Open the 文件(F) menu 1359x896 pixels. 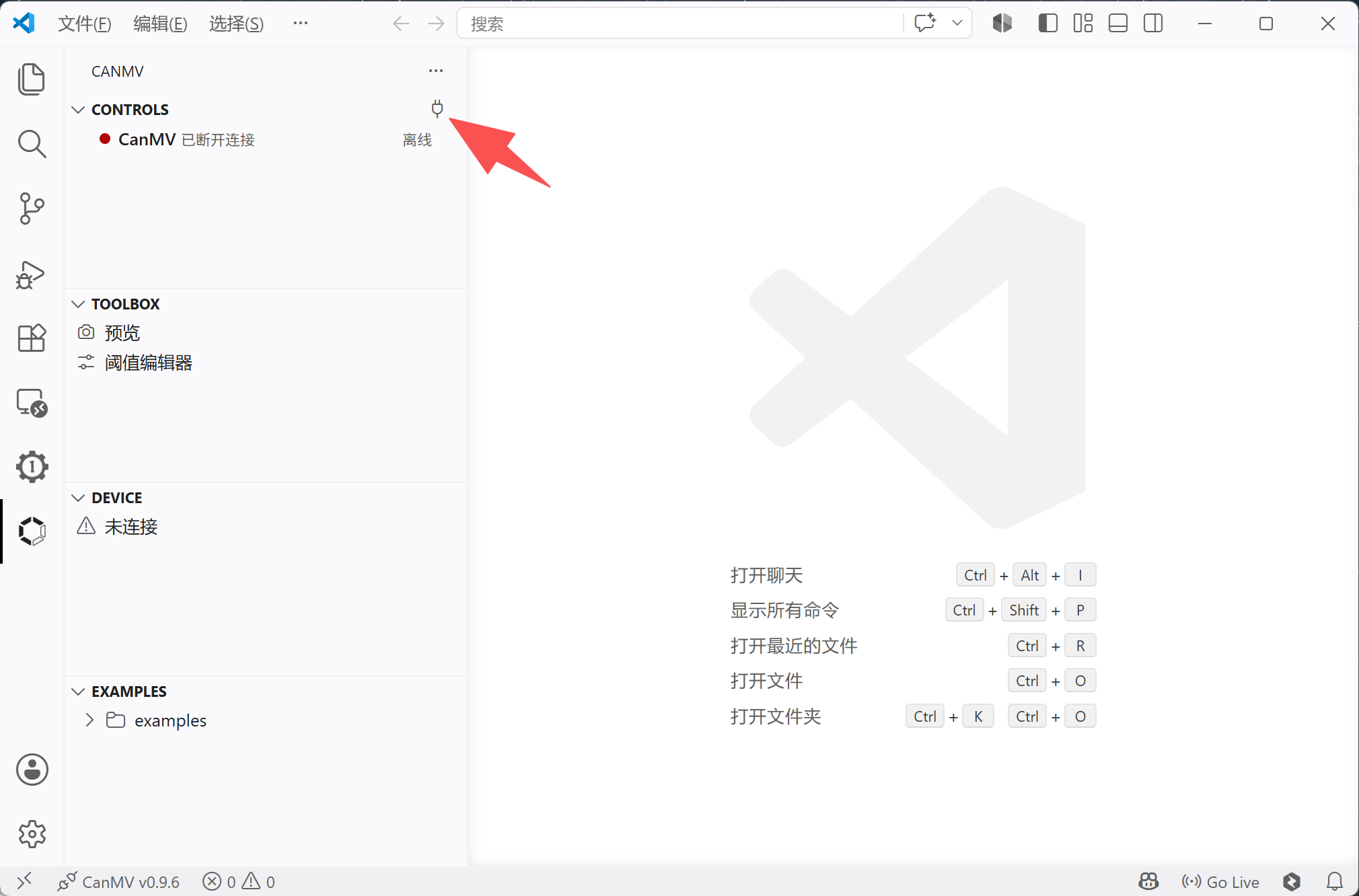click(85, 24)
